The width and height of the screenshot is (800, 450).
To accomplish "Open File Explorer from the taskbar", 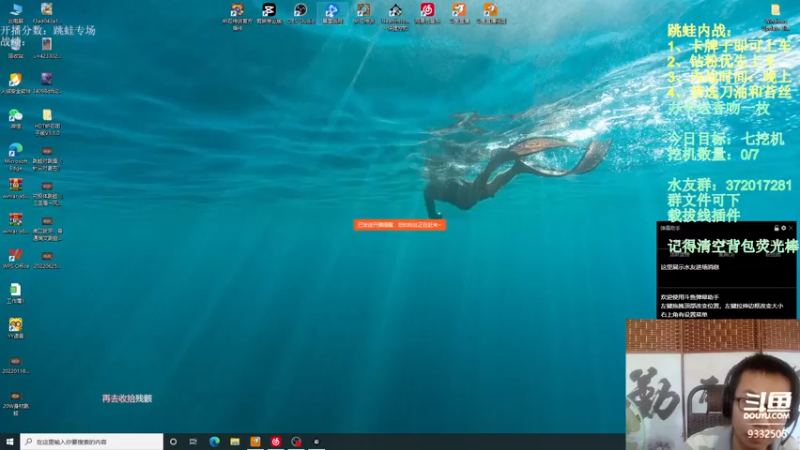I will (x=235, y=442).
